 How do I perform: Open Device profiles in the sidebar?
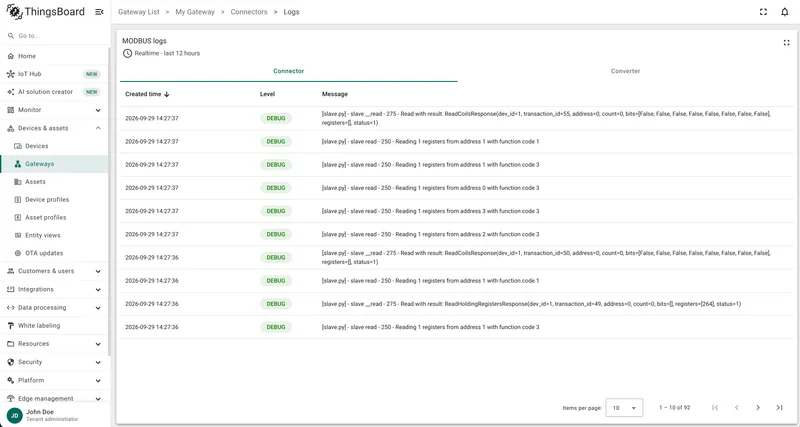click(x=54, y=199)
